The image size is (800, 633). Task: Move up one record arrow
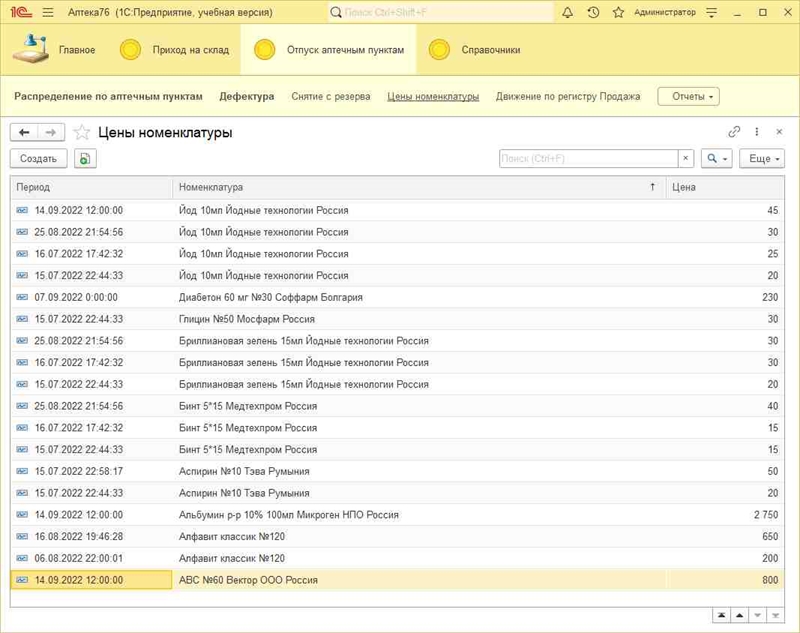tap(739, 616)
